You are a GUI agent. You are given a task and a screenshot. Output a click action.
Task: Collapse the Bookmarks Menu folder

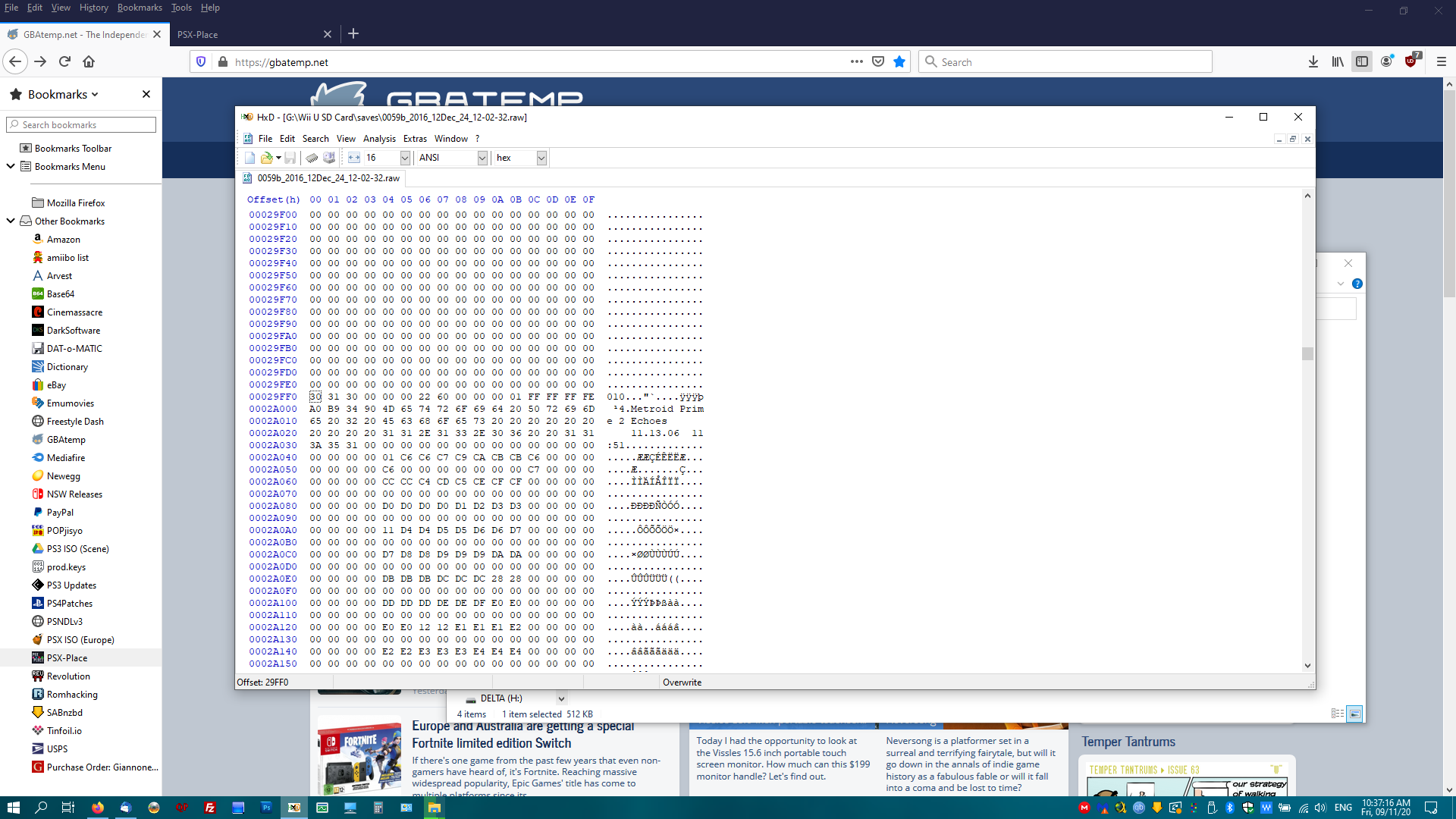coord(11,166)
